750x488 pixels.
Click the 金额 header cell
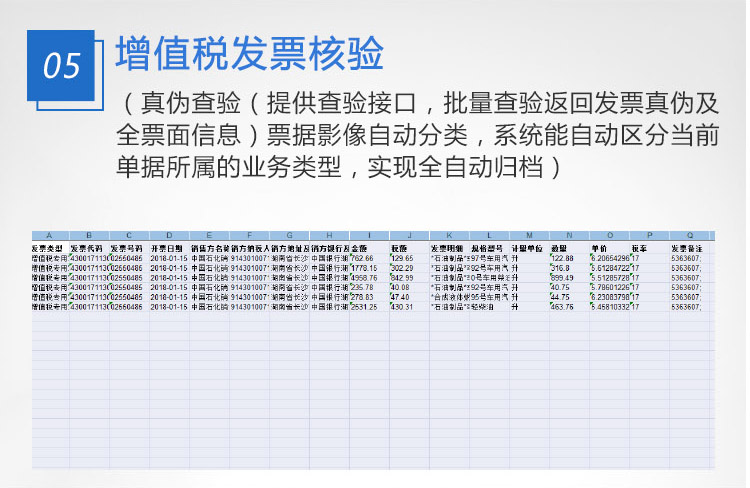click(x=369, y=247)
